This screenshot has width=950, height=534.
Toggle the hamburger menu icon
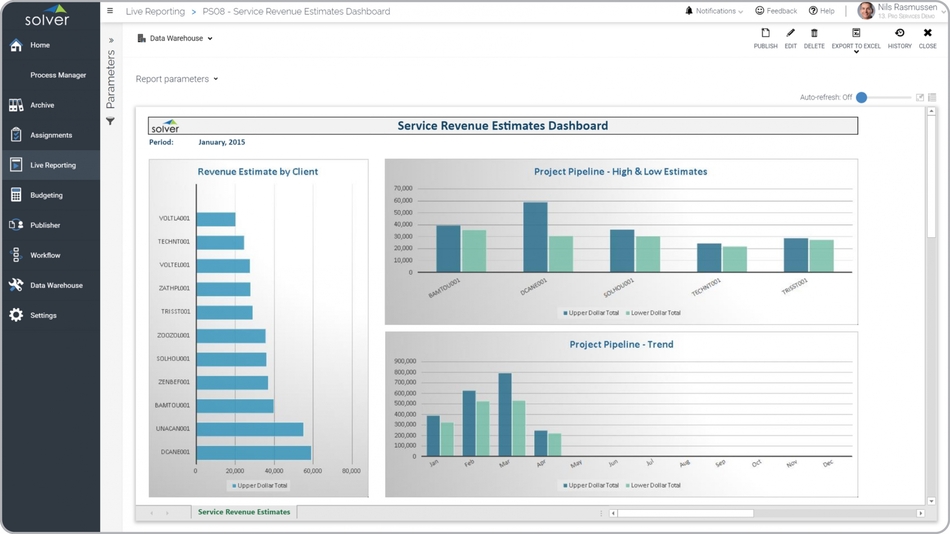(x=110, y=11)
